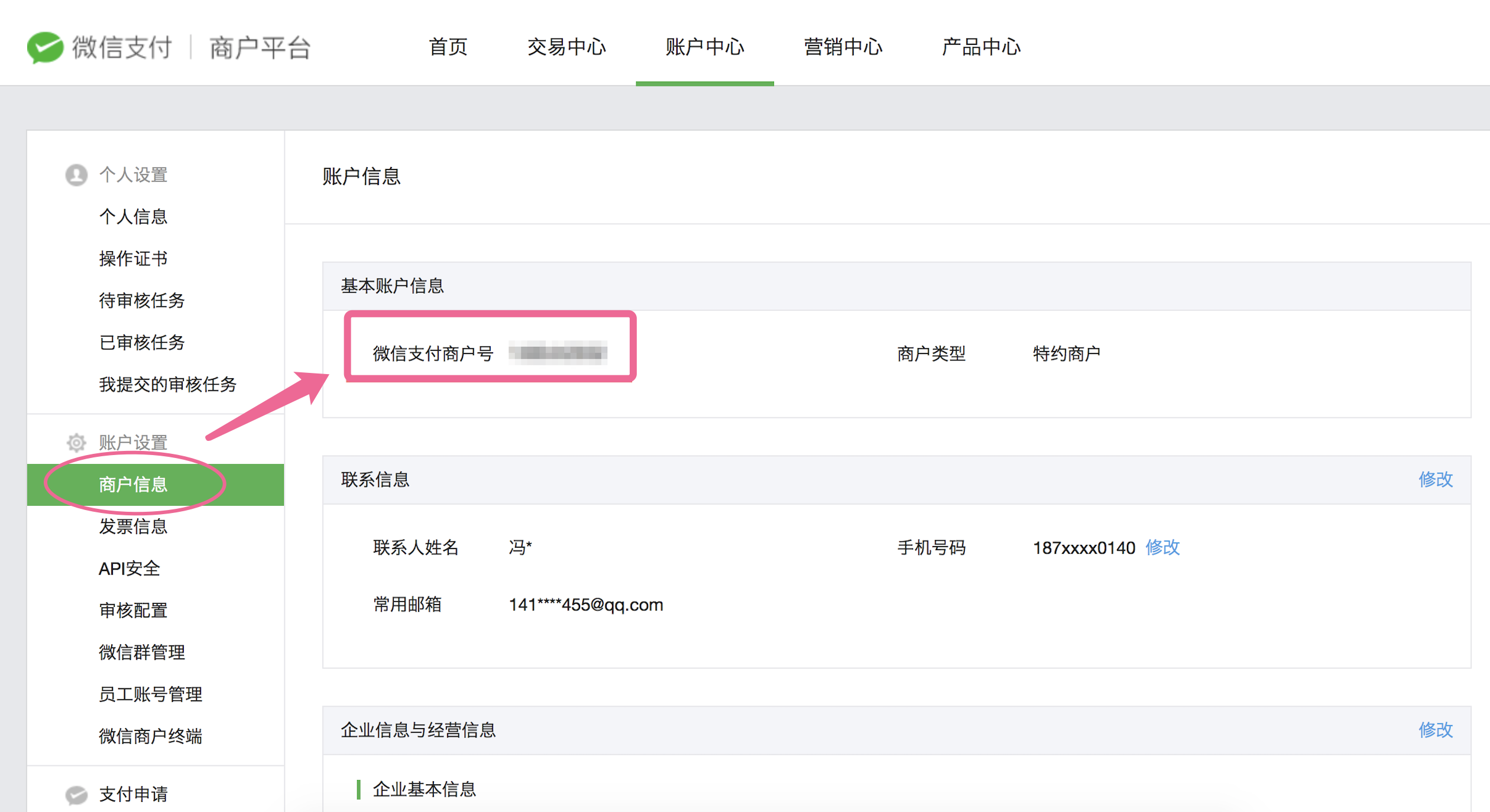Click the blurred merchant number value
Screen dimensions: 1490x812
(x=558, y=353)
